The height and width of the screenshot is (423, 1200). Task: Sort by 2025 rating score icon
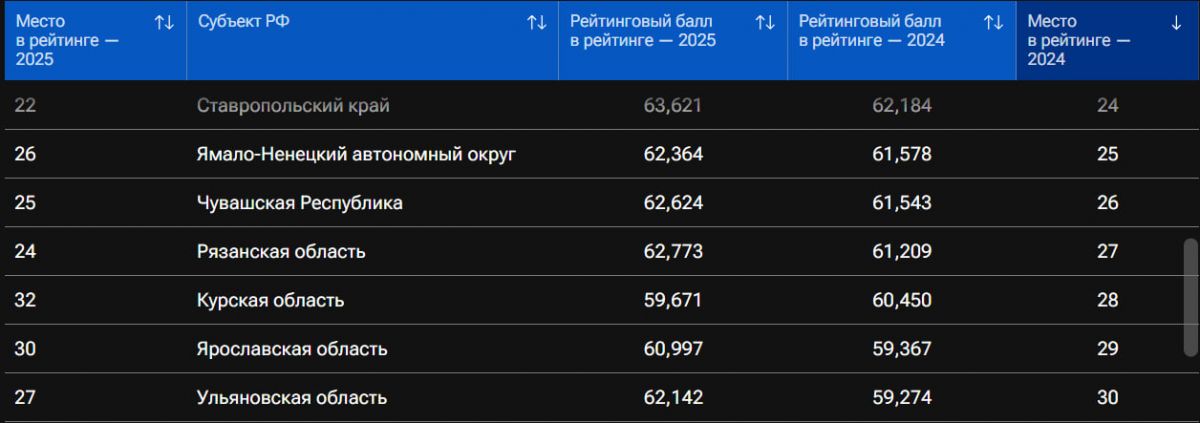tap(765, 22)
